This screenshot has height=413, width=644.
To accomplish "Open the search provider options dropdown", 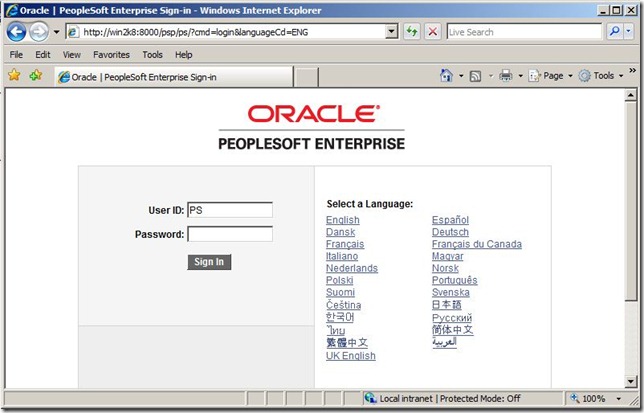I will point(629,32).
